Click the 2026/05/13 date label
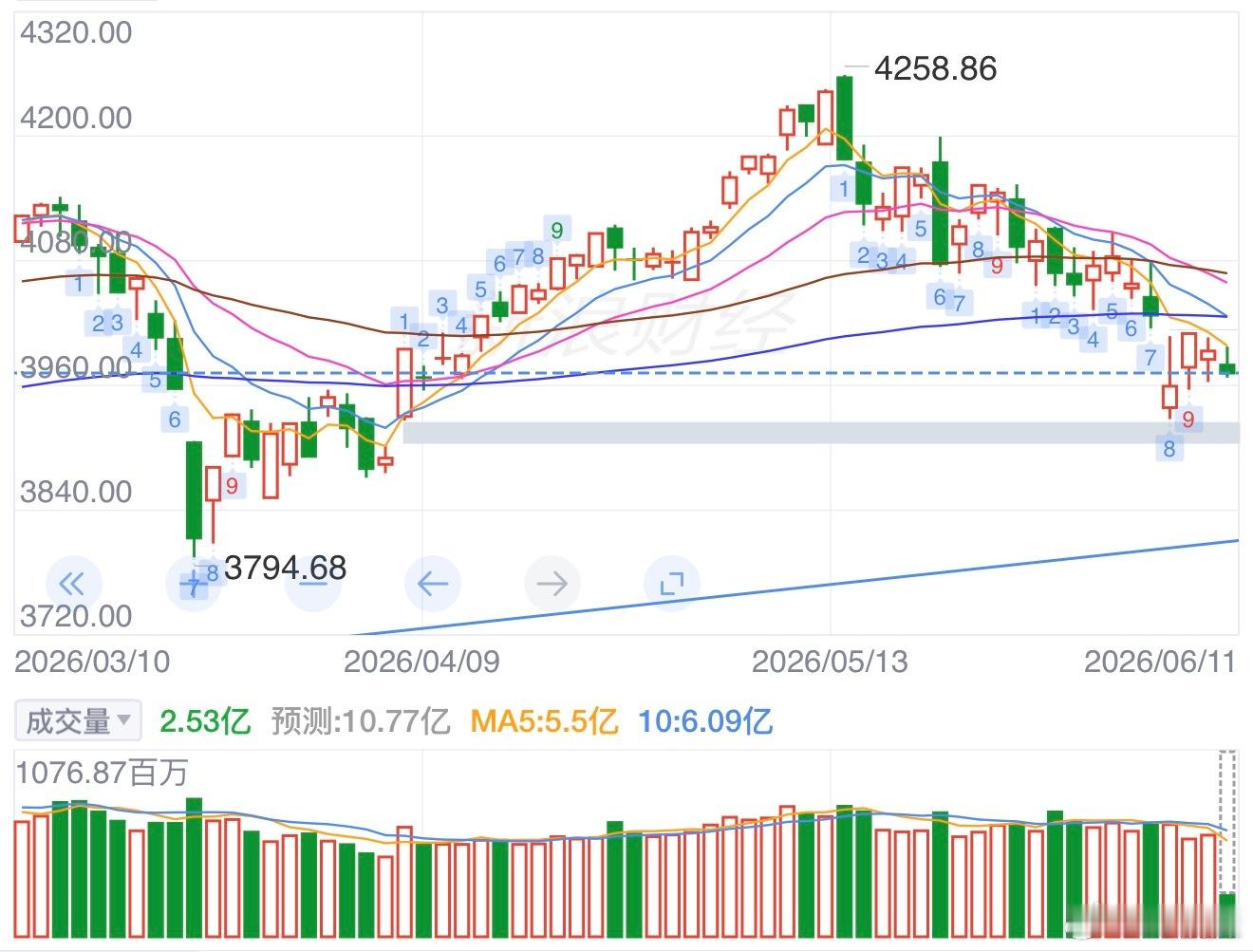 [x=830, y=661]
